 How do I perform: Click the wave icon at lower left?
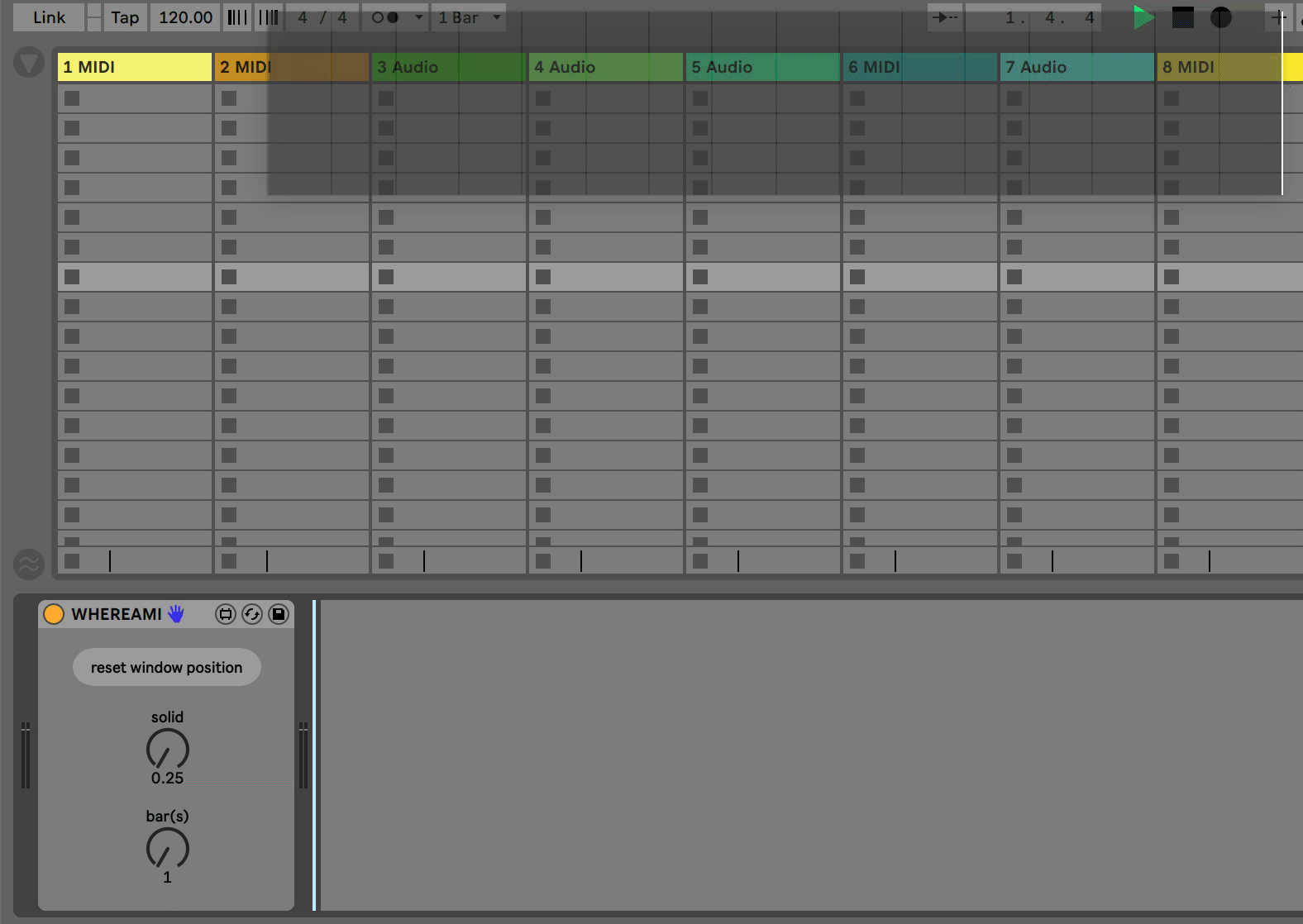tap(29, 565)
